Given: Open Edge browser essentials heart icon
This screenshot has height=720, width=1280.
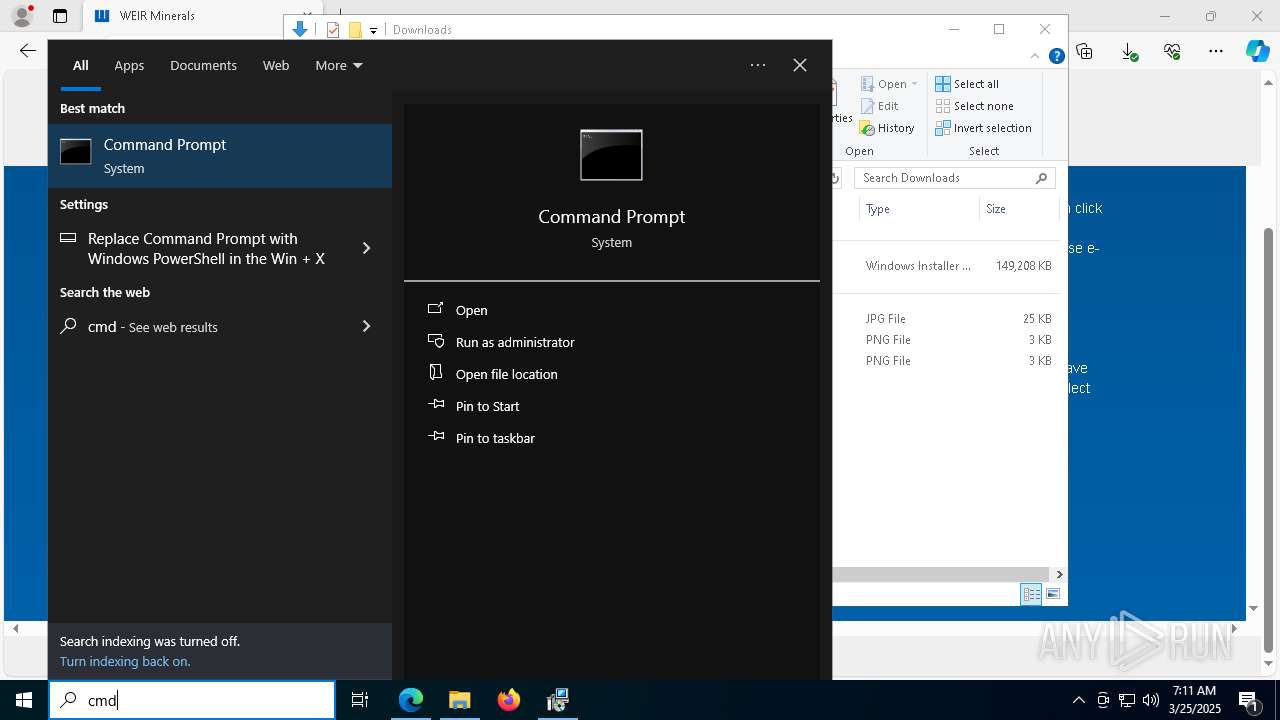Looking at the screenshot, I should [1172, 51].
